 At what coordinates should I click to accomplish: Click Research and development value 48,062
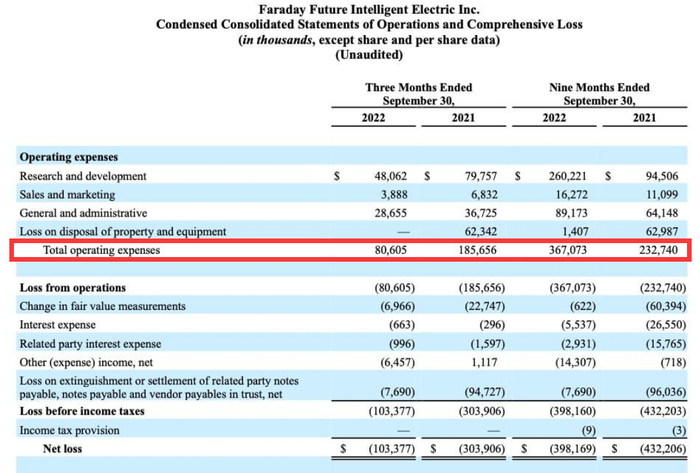tap(391, 176)
